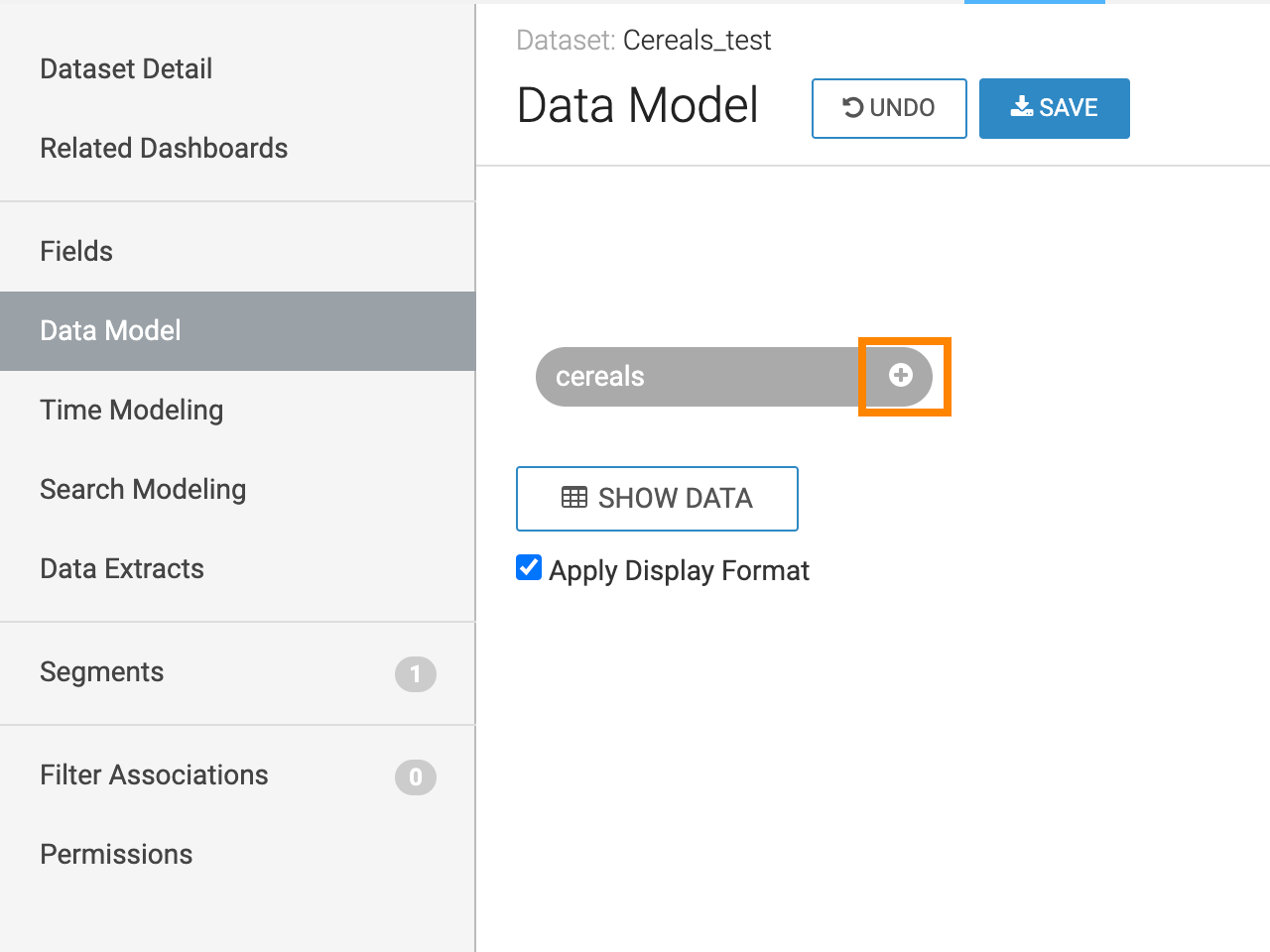The image size is (1270, 952).
Task: Open the Segments section
Action: click(101, 671)
